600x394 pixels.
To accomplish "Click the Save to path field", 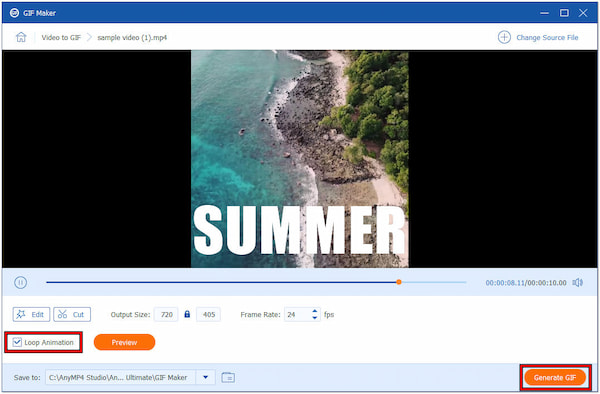I will pyautogui.click(x=121, y=377).
